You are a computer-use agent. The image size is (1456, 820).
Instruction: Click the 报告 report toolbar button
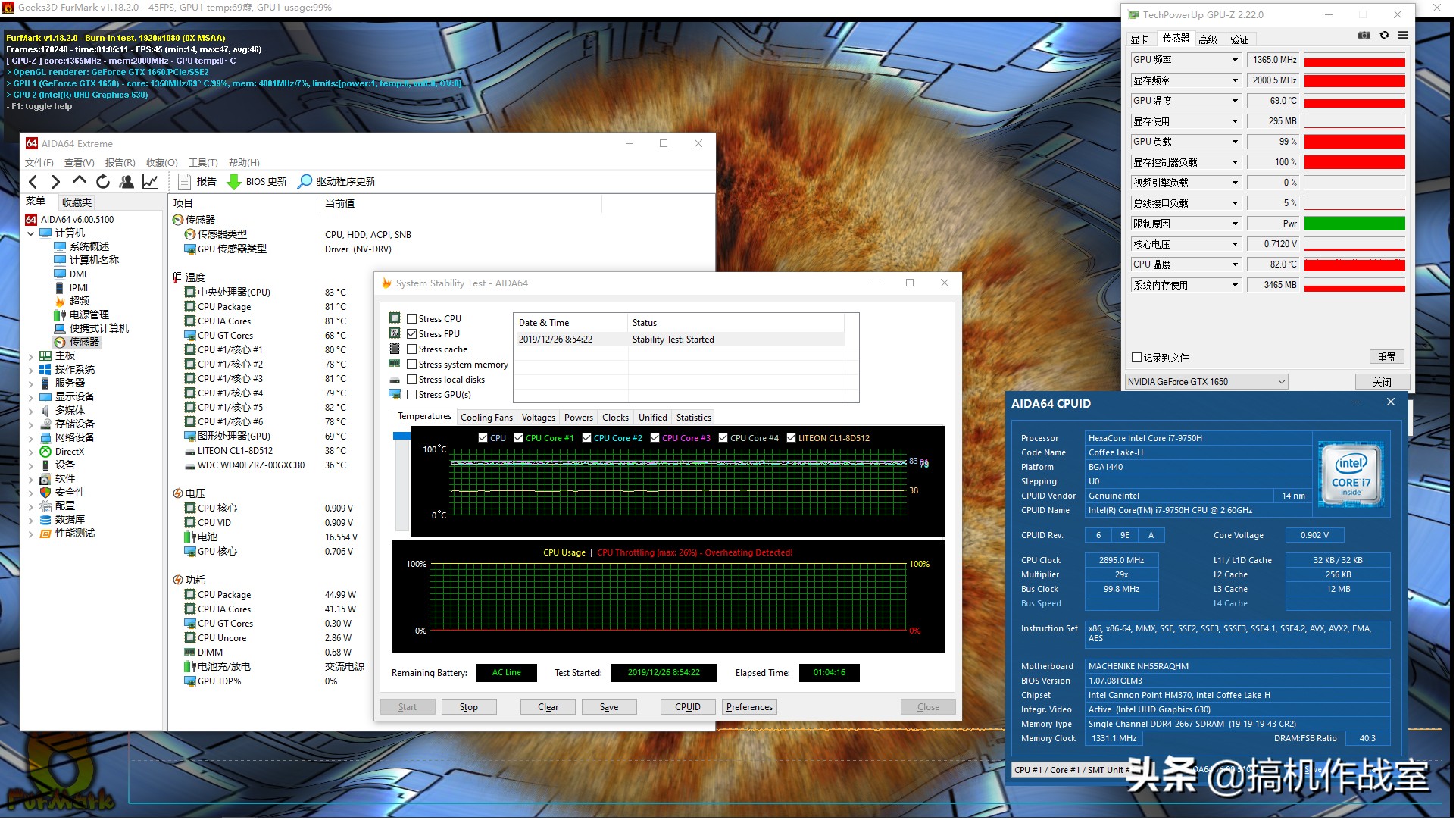197,182
